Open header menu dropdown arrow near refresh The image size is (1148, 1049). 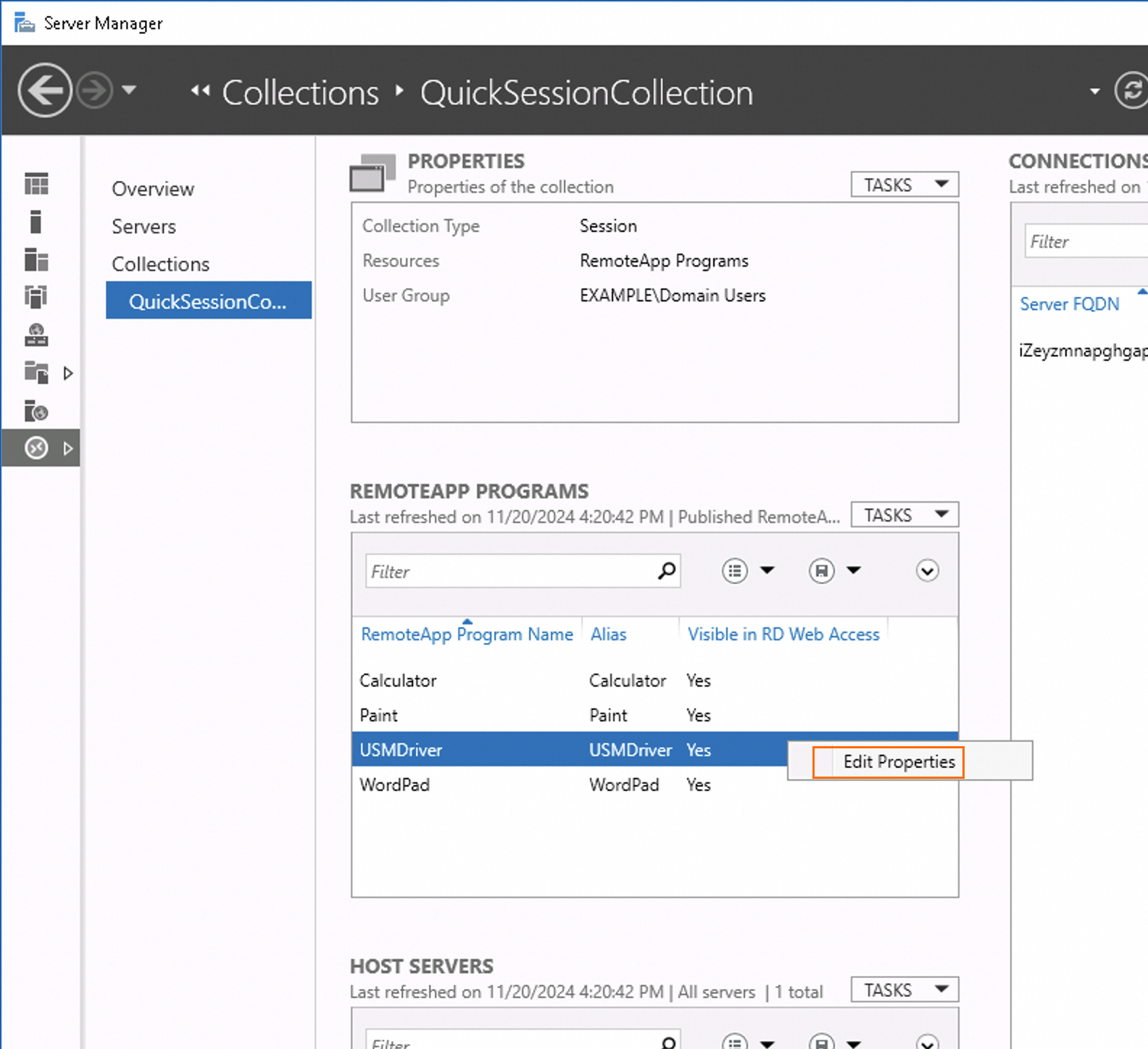coord(1094,91)
